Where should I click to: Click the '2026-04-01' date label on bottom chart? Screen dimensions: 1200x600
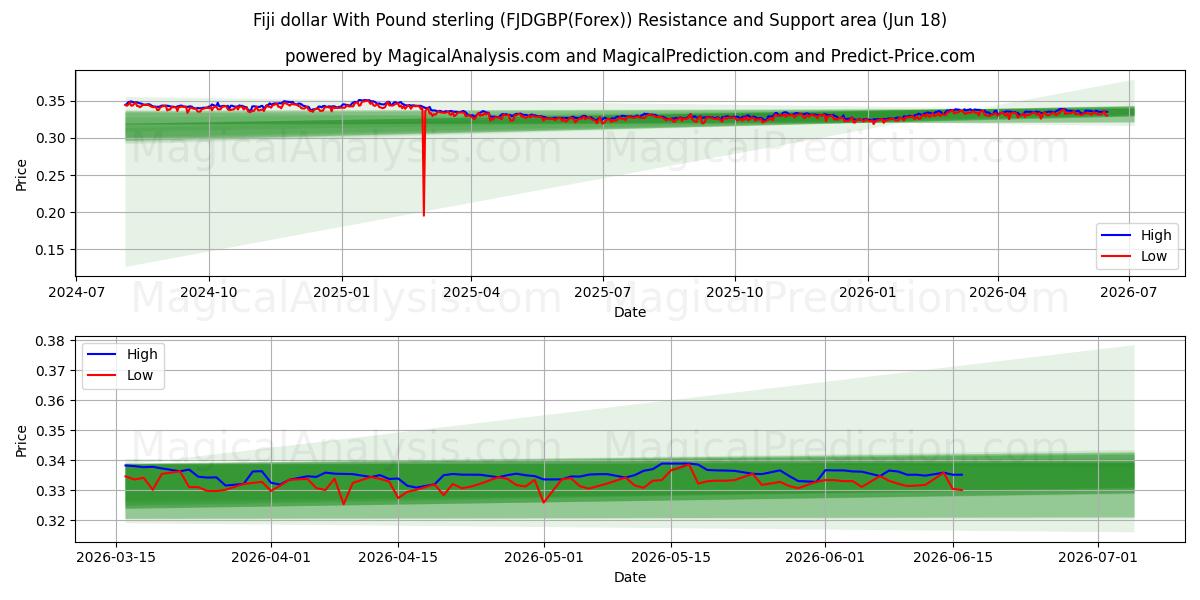pos(271,558)
